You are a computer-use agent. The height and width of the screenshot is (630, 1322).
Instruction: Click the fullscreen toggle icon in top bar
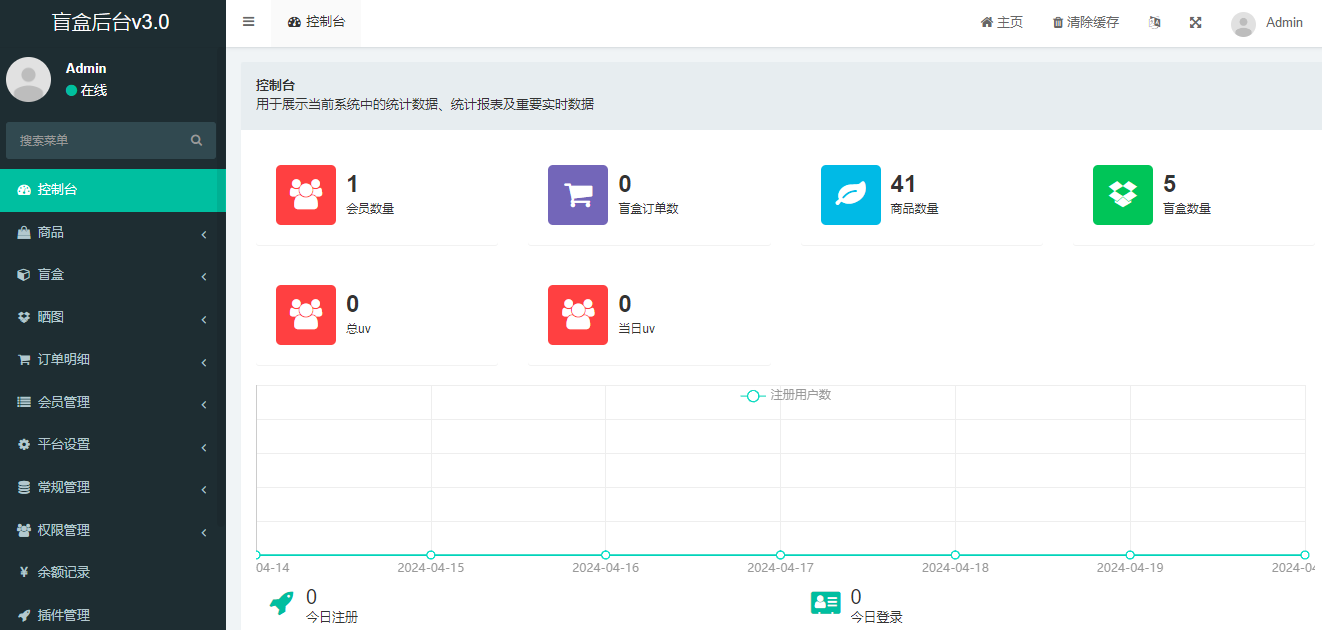(1195, 21)
